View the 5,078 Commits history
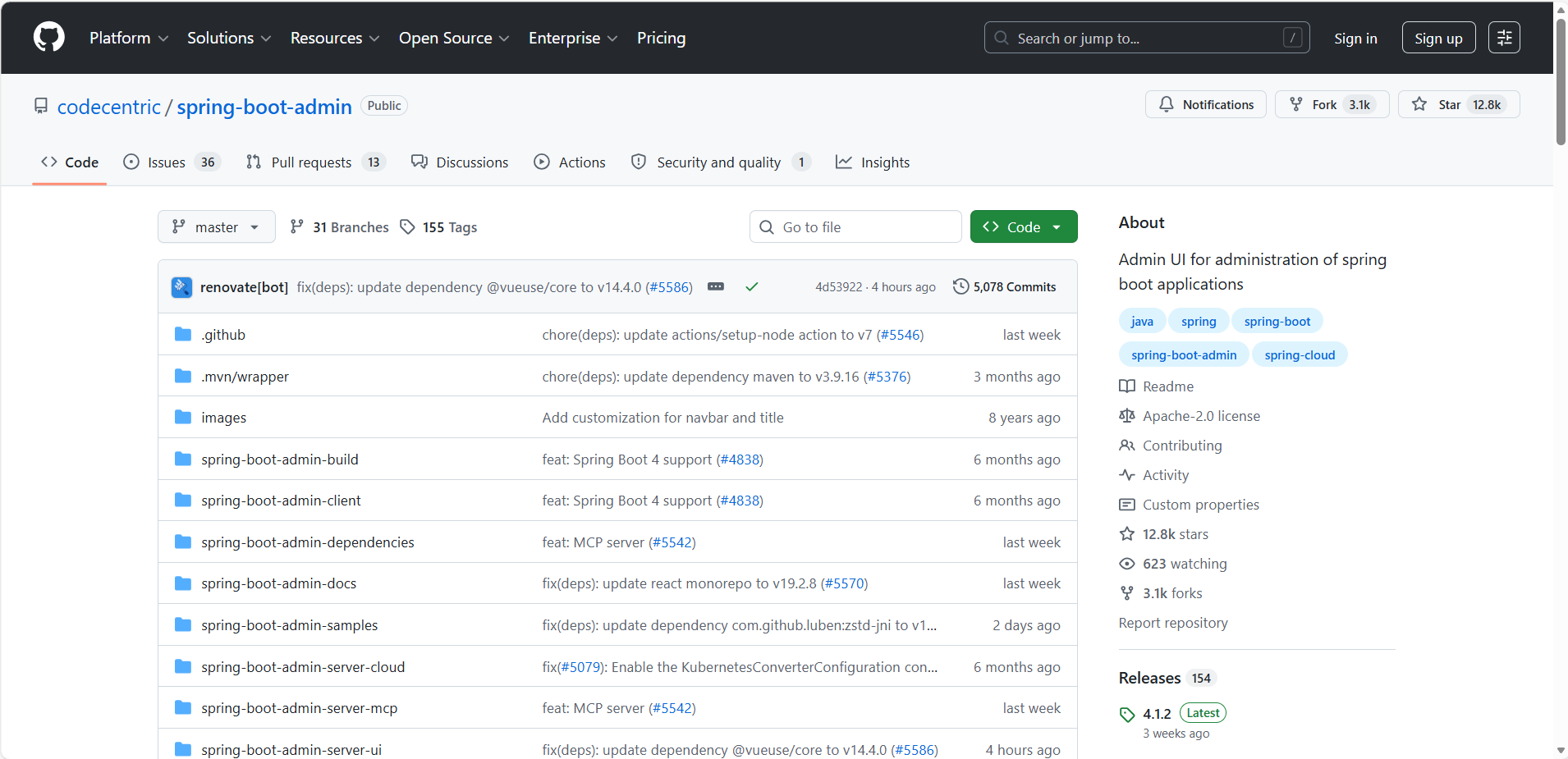This screenshot has width=1568, height=759. tap(1005, 286)
